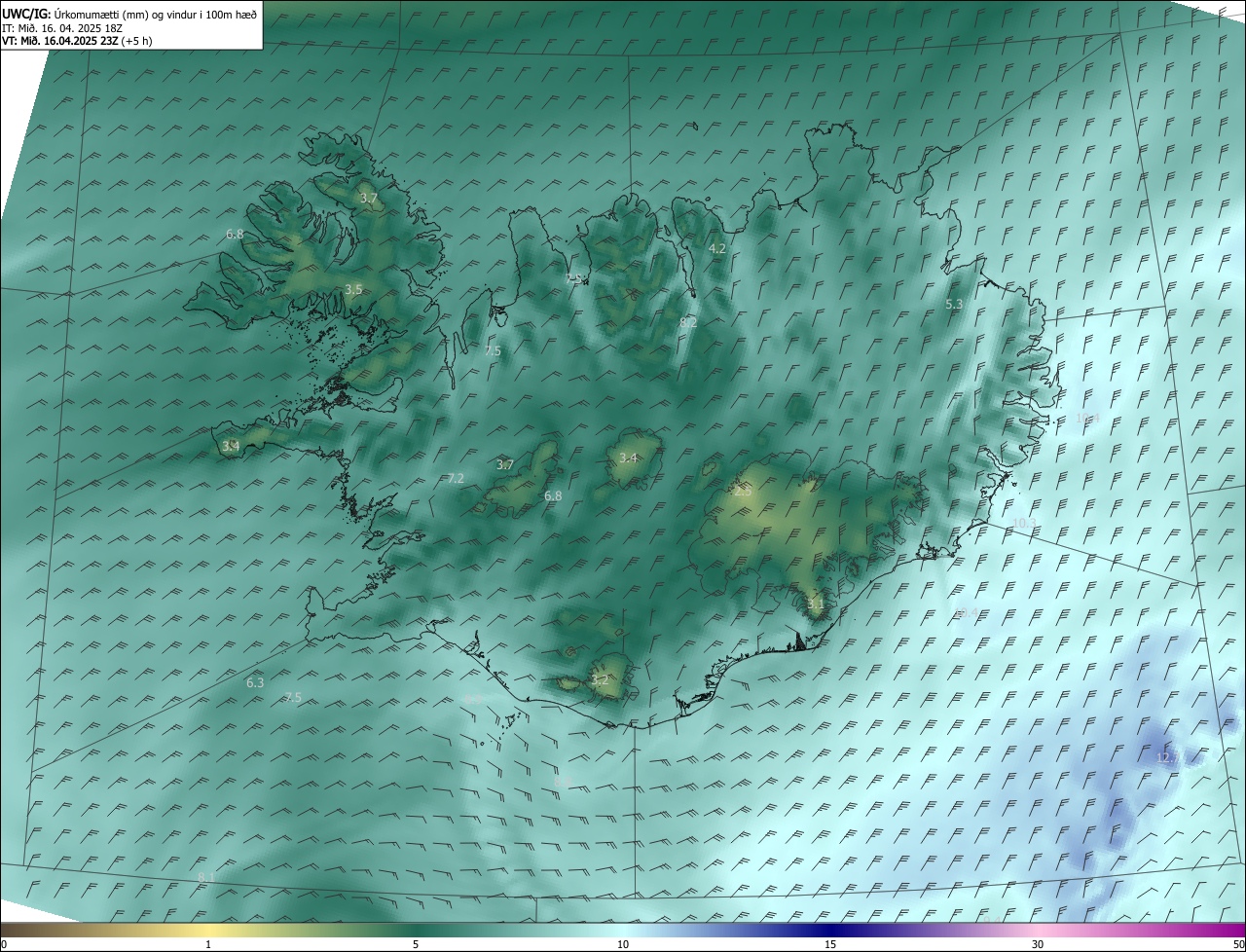The width and height of the screenshot is (1246, 952).
Task: Click the 3.1 value on the southeast glacier
Action: point(816,604)
